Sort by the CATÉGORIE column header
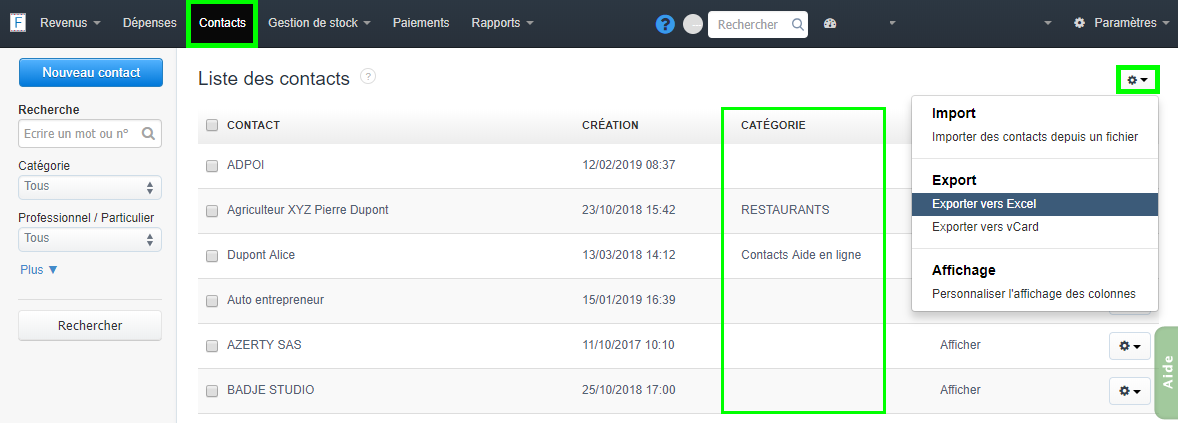This screenshot has width=1178, height=423. point(773,125)
